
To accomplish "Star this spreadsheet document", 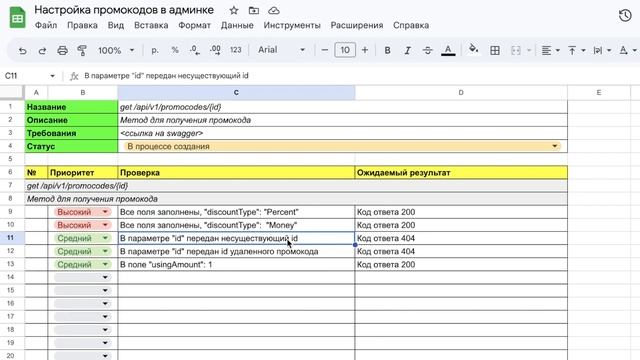I will pos(233,10).
